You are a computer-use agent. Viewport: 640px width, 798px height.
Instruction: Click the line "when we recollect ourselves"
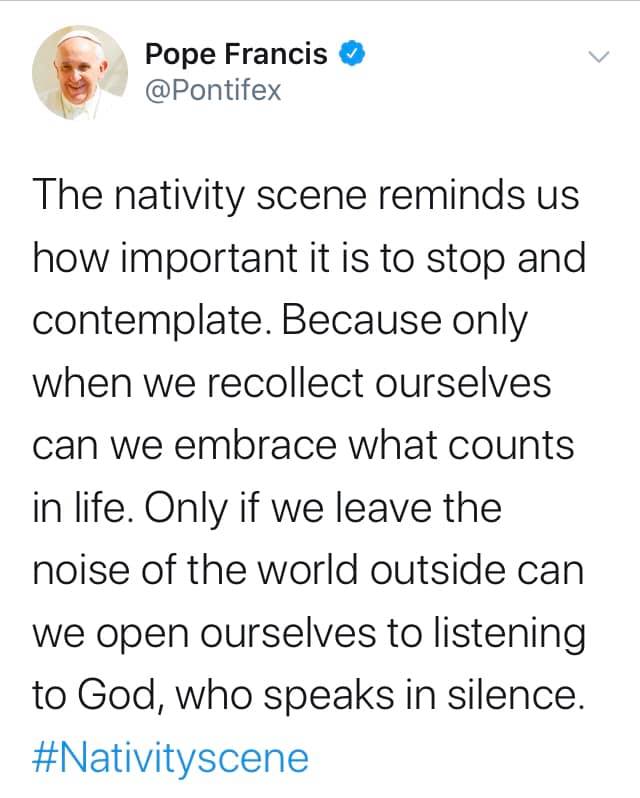(292, 385)
